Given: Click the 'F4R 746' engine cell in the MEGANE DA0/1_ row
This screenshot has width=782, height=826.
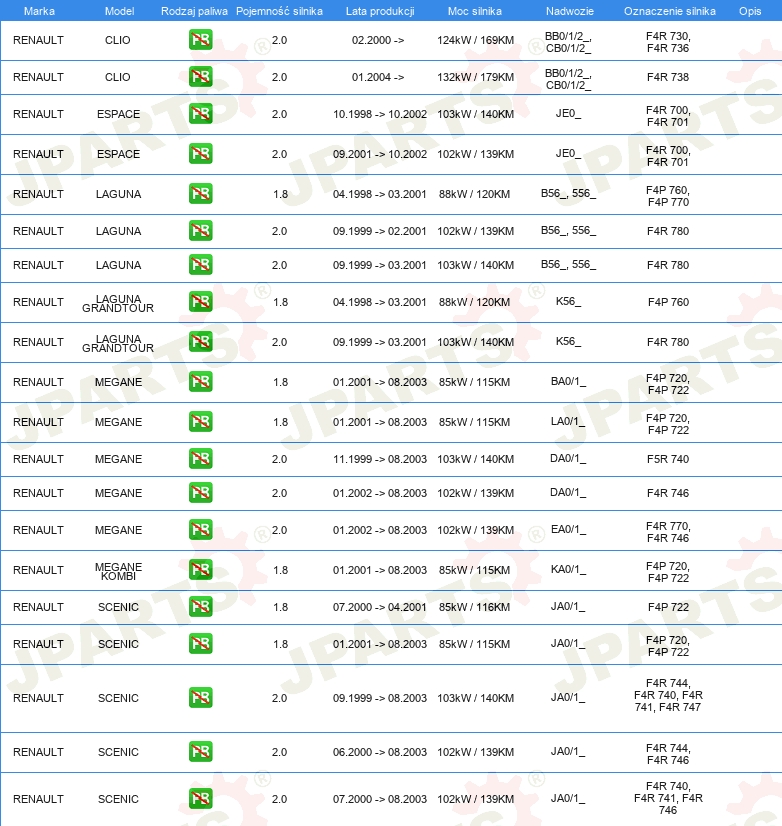Looking at the screenshot, I should pos(668,493).
